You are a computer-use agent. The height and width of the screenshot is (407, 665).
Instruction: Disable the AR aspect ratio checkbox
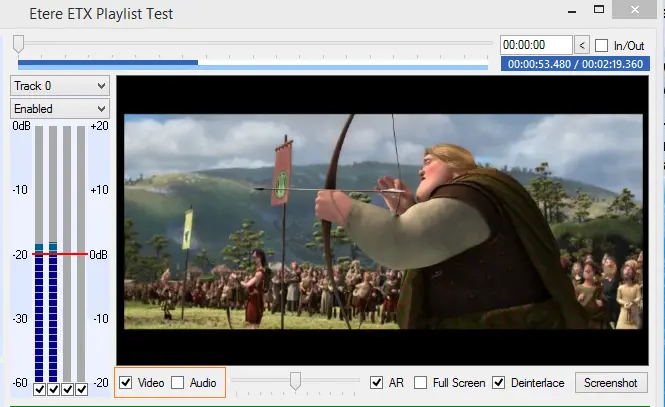tap(377, 383)
